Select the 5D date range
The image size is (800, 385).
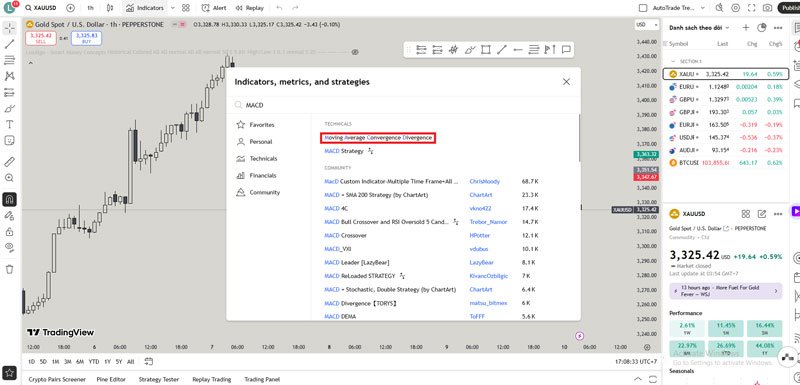coord(43,362)
